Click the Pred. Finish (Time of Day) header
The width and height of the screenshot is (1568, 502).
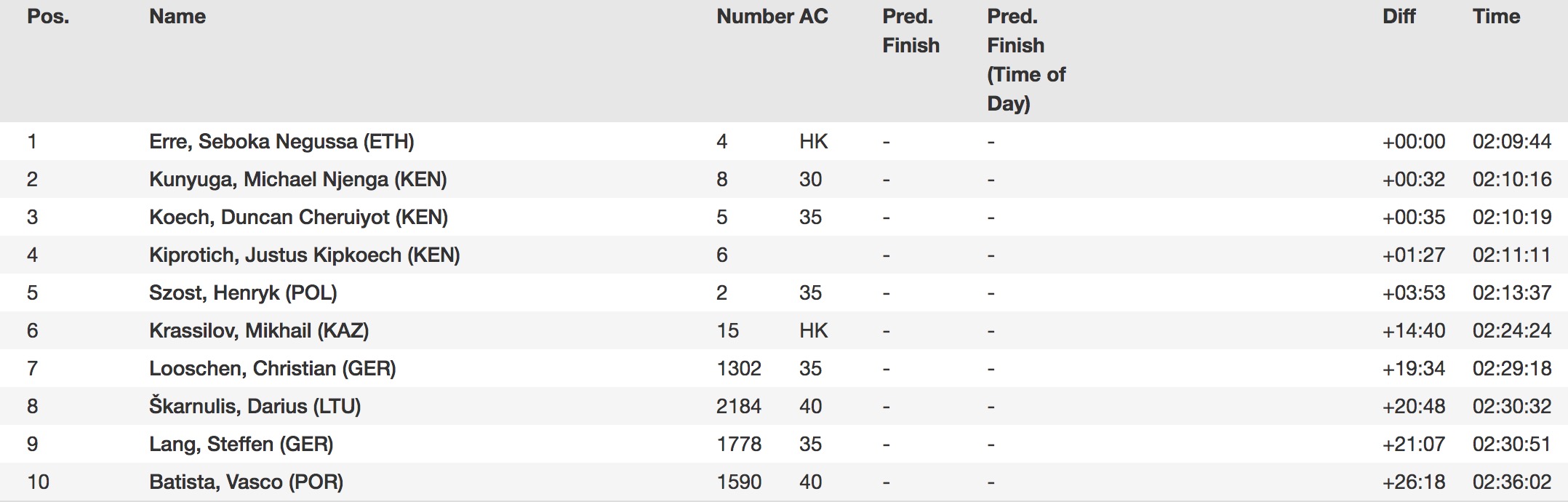[1026, 60]
